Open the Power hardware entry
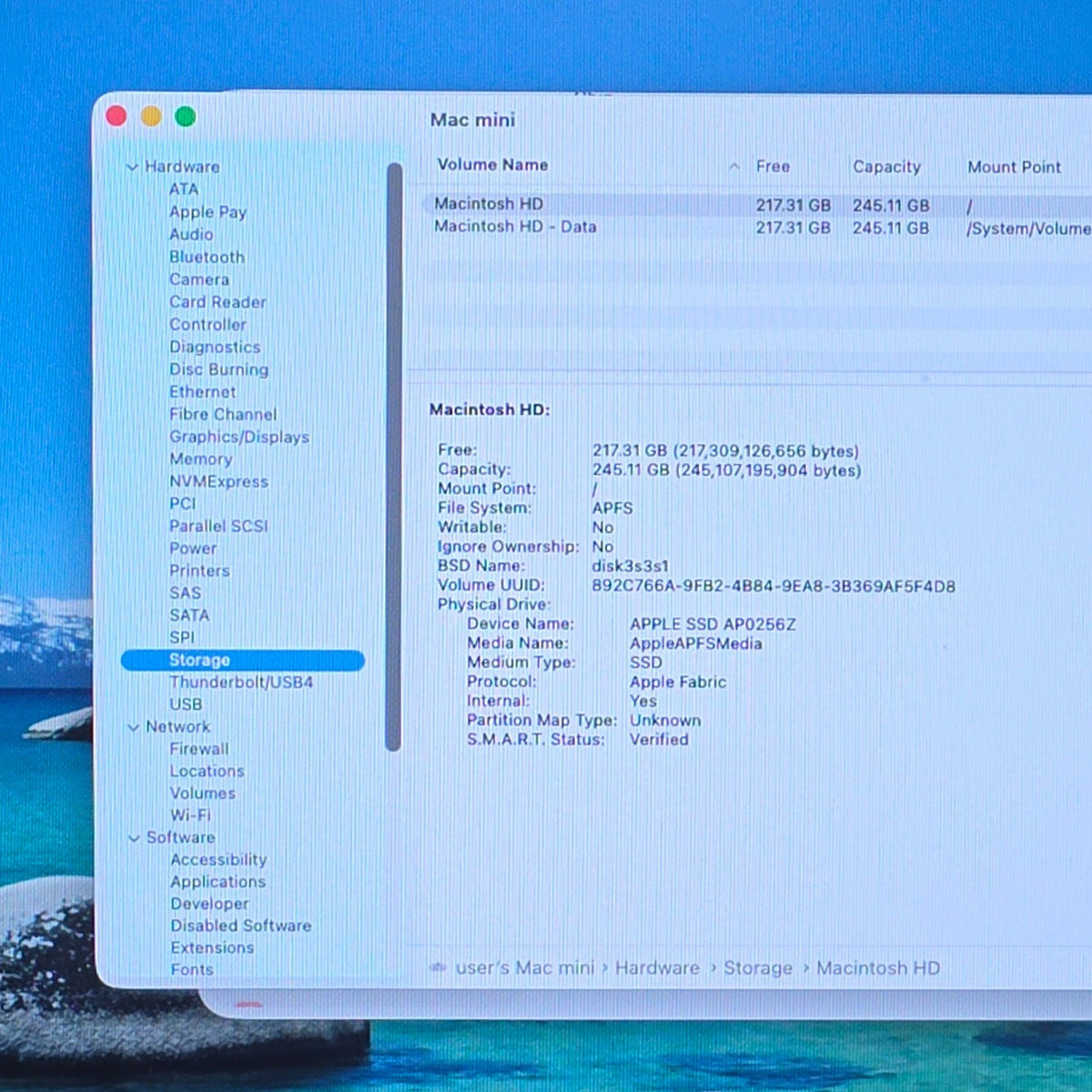Screen dimensions: 1092x1092 point(193,549)
